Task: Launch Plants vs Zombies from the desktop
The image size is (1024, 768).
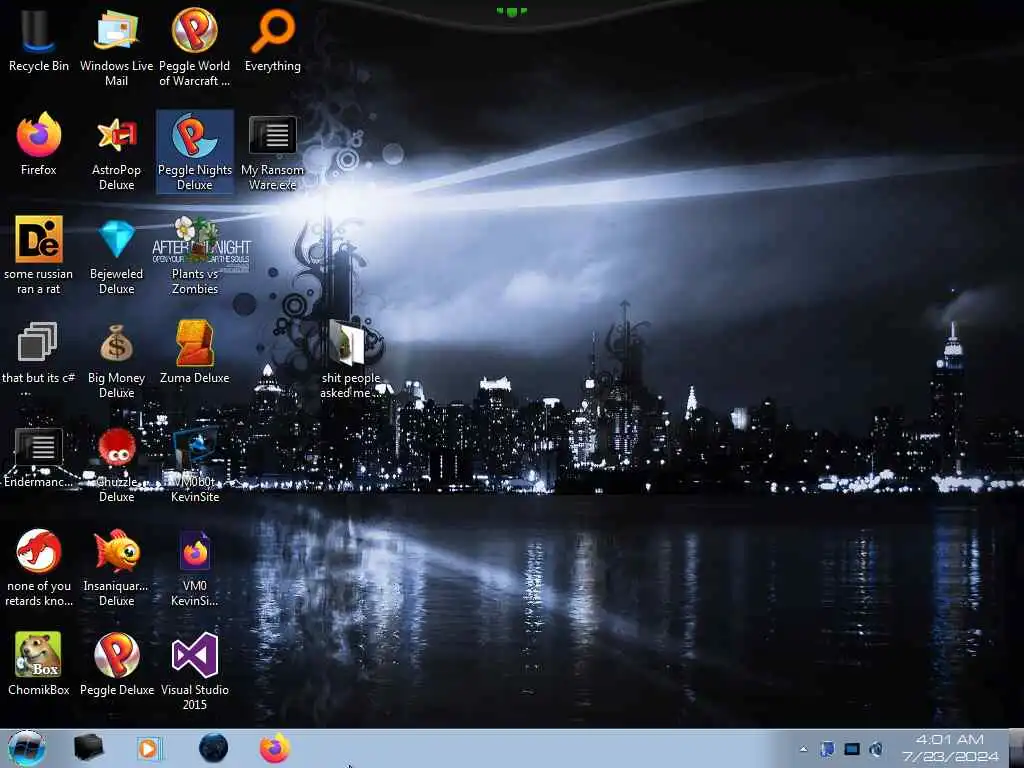Action: (x=195, y=256)
